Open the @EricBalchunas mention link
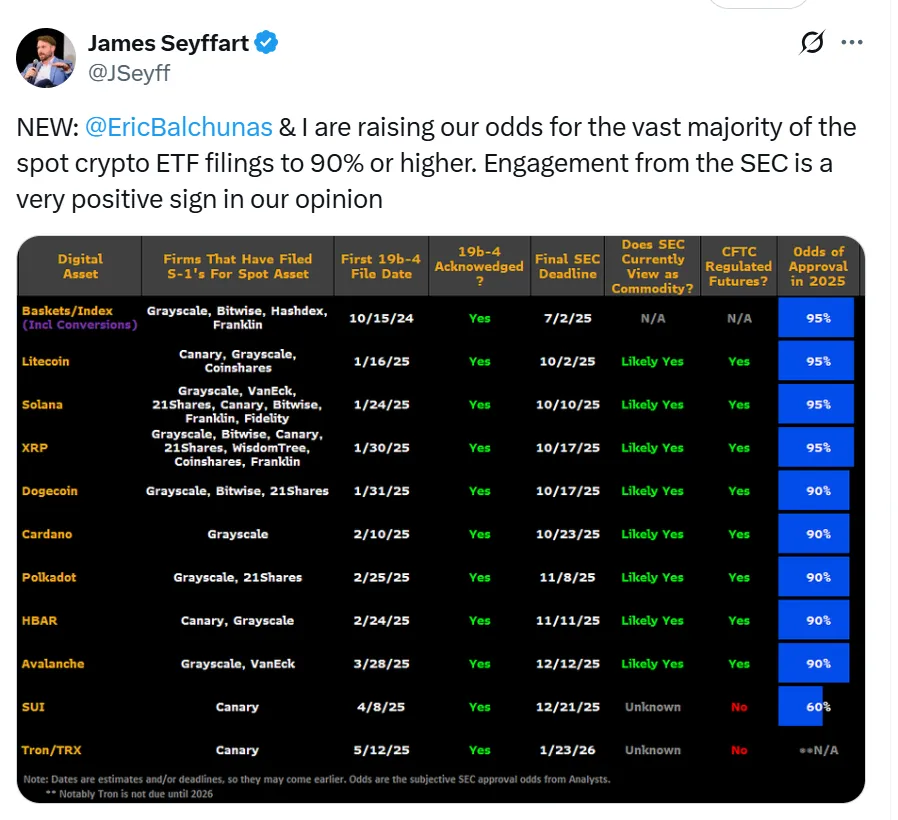Viewport: 898px width, 820px height. pyautogui.click(x=178, y=128)
